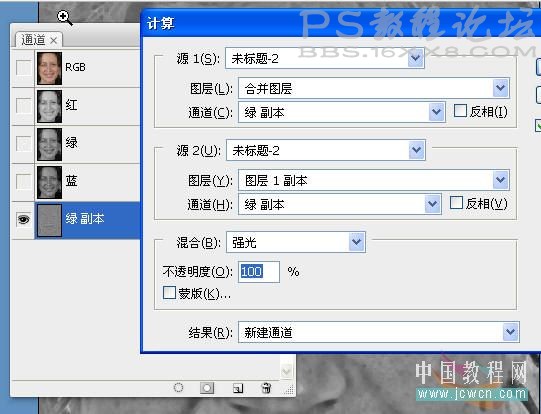Enable 反相(I) checkbox for source 1

[x=460, y=111]
